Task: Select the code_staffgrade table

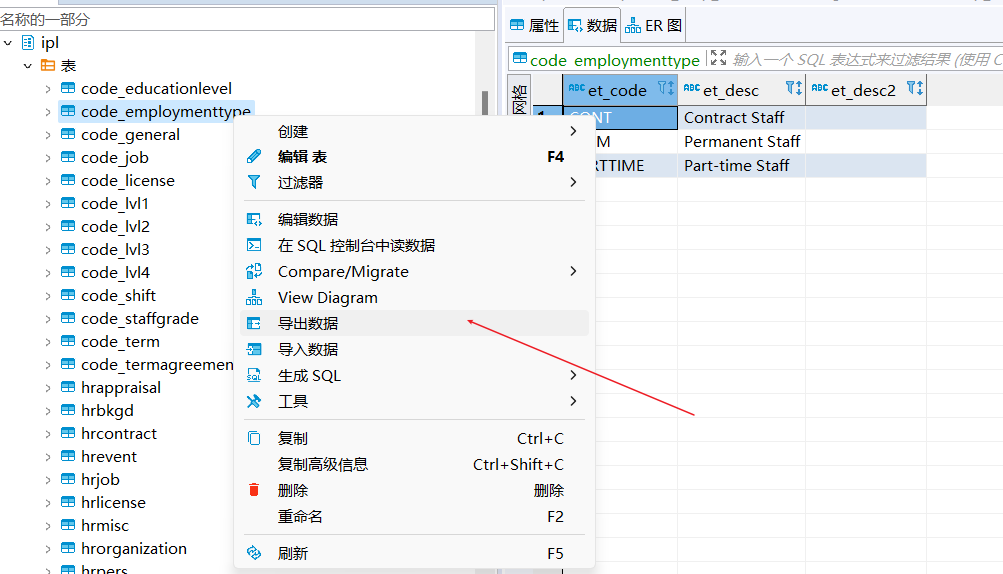Action: point(140,319)
